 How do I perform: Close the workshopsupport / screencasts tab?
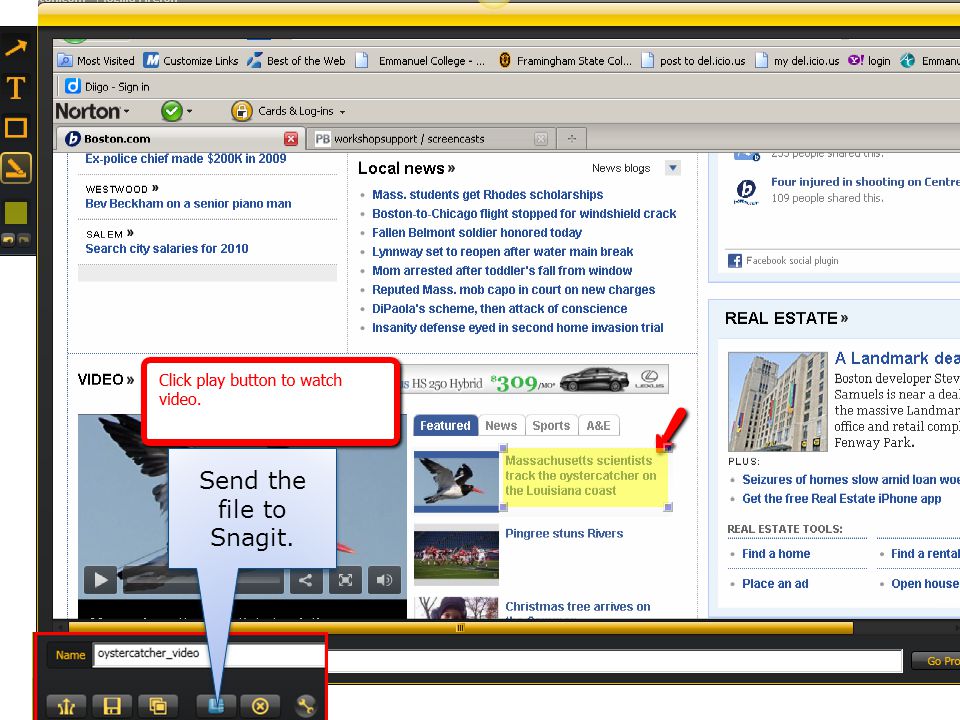point(541,139)
